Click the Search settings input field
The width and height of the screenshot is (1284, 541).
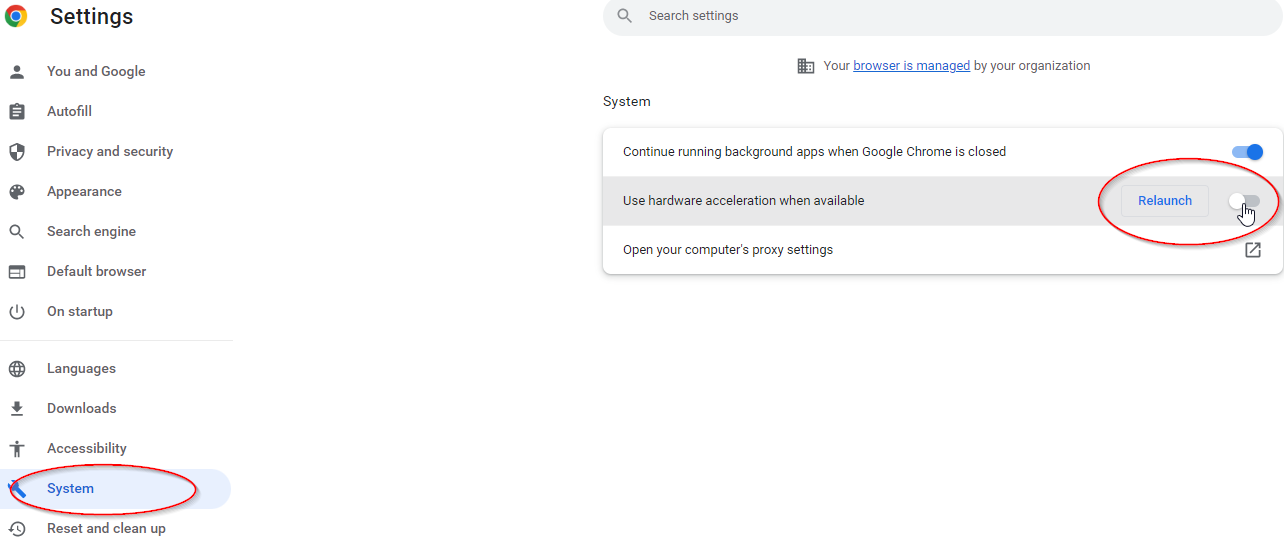[x=940, y=16]
